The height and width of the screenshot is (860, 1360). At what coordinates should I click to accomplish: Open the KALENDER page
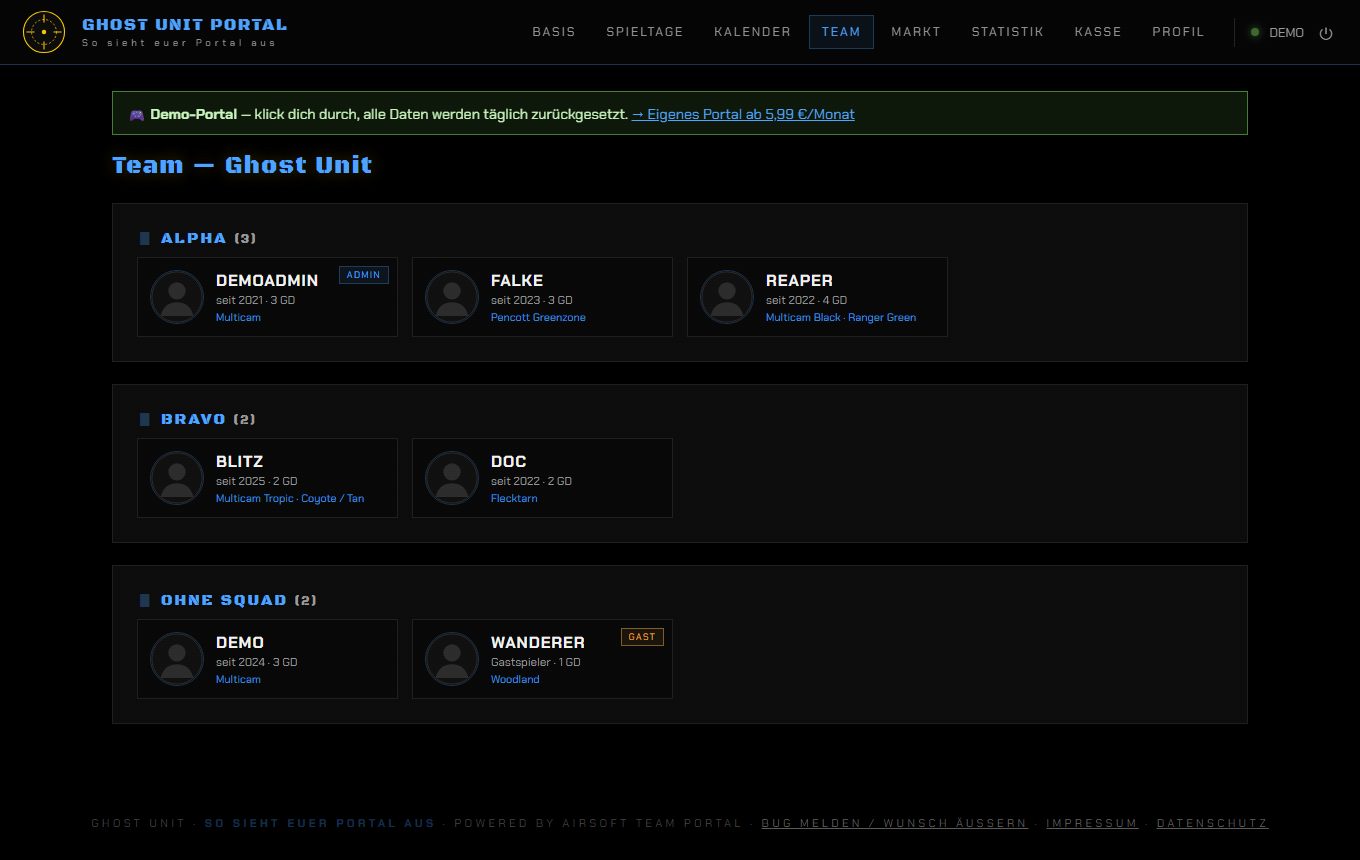pyautogui.click(x=753, y=32)
